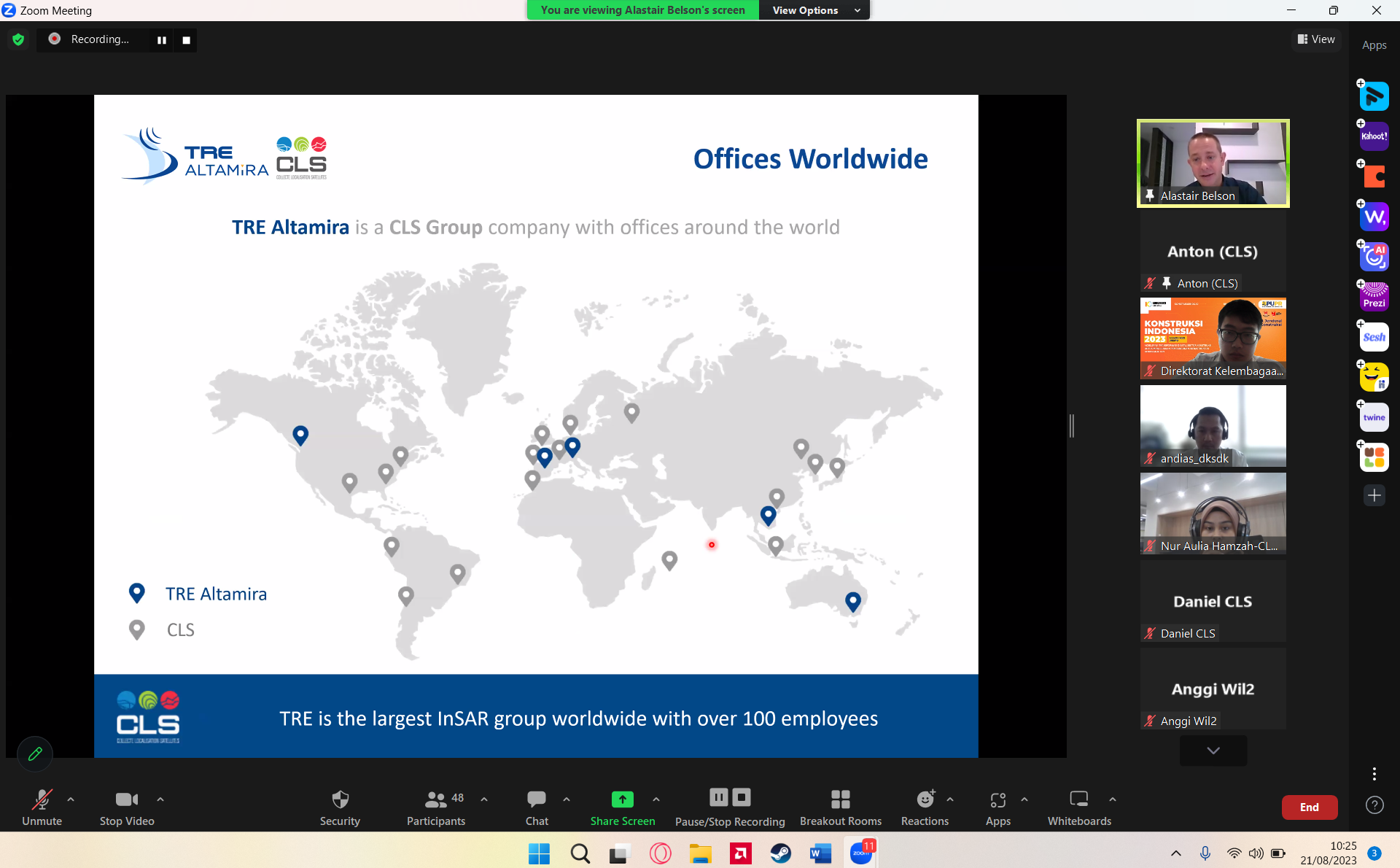The image size is (1400, 868).
Task: Open notification center badge
Action: (1374, 853)
